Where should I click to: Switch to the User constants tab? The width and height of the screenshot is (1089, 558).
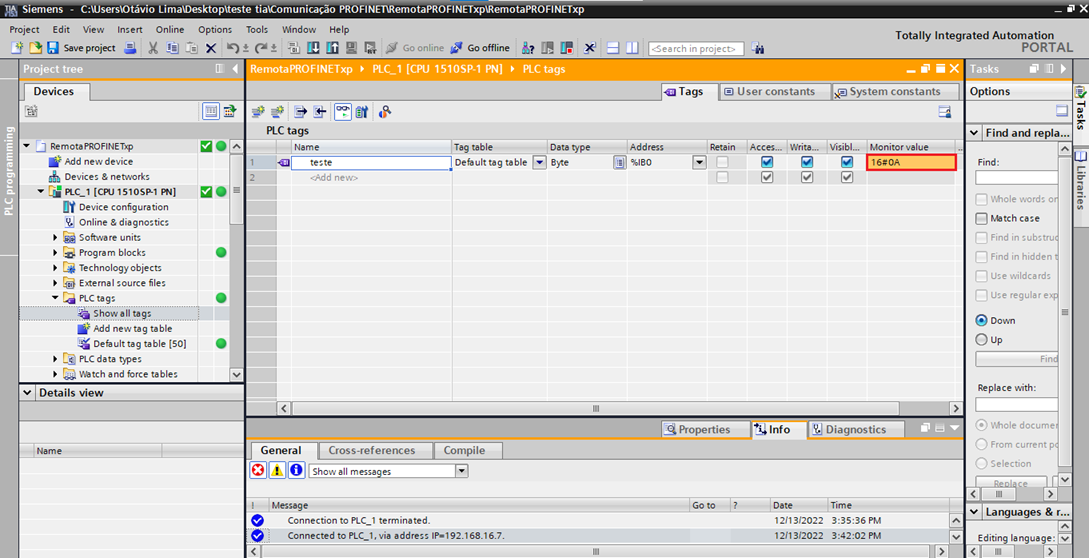[768, 92]
